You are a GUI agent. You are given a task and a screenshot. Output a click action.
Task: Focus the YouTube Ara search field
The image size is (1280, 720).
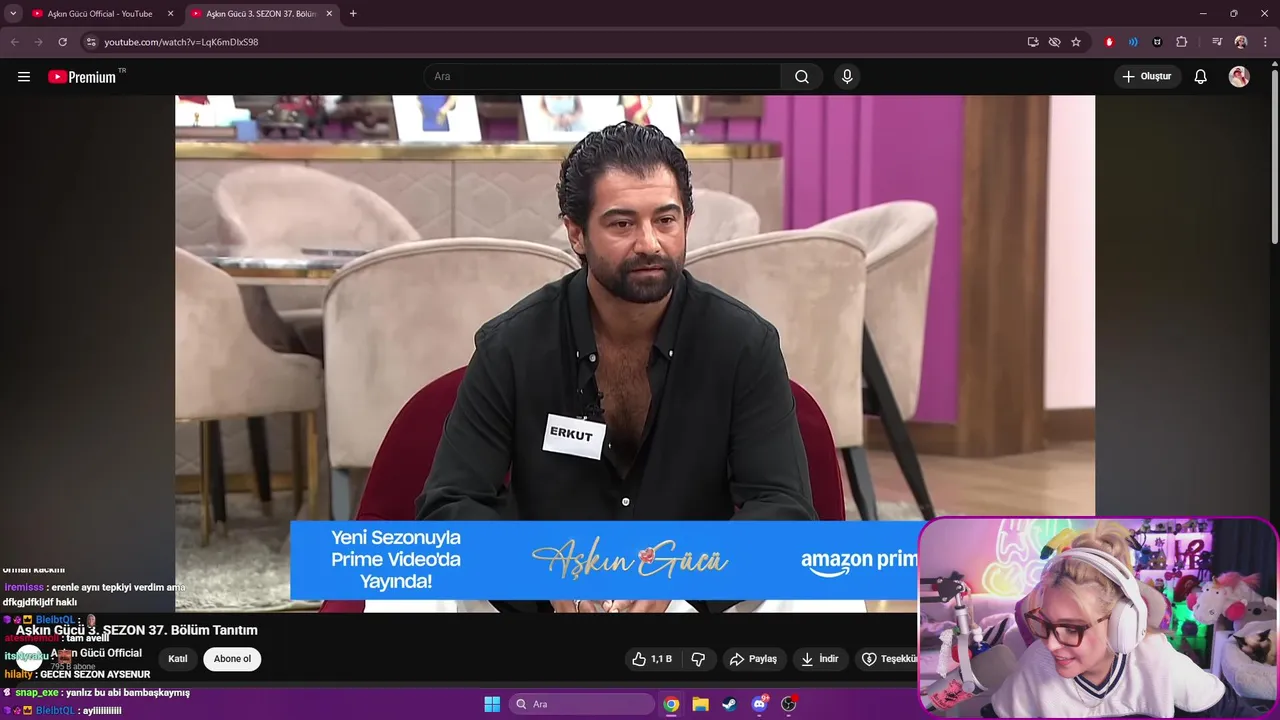pos(603,77)
